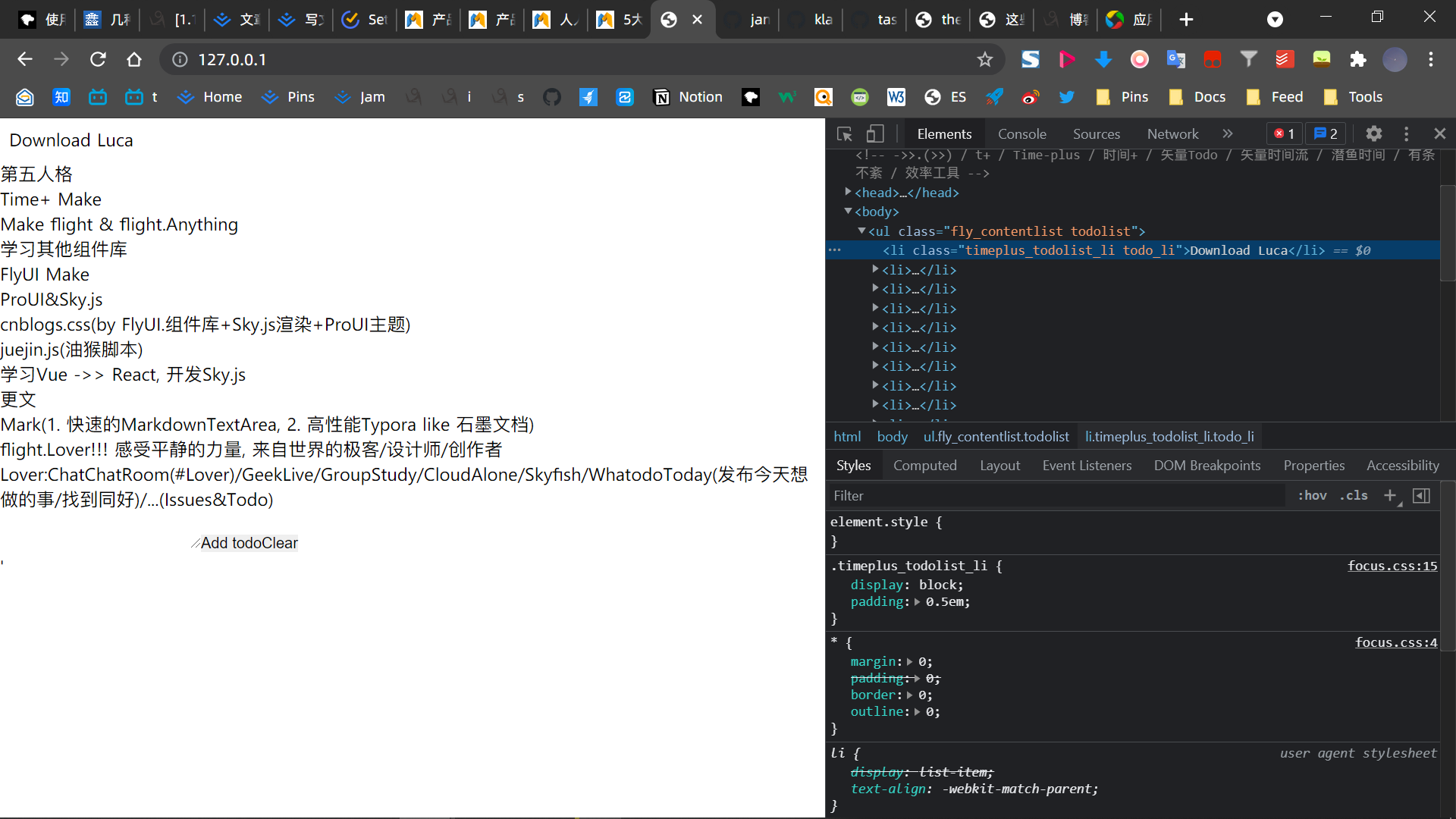The width and height of the screenshot is (1456, 819).
Task: Reload the page with refresh button
Action: (x=98, y=60)
